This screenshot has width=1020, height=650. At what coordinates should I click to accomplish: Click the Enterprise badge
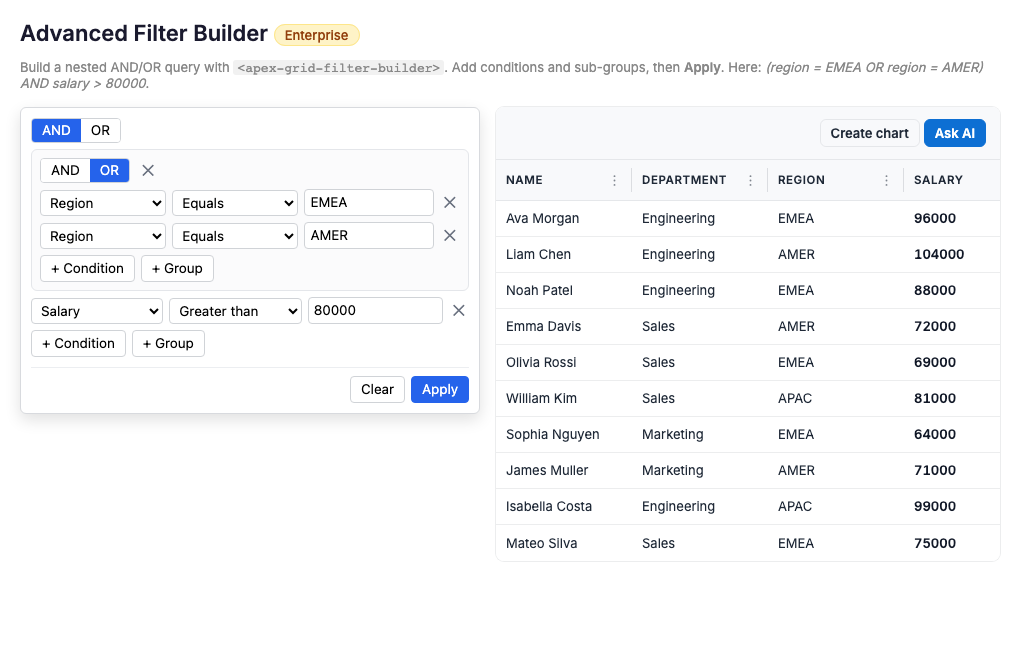click(316, 35)
